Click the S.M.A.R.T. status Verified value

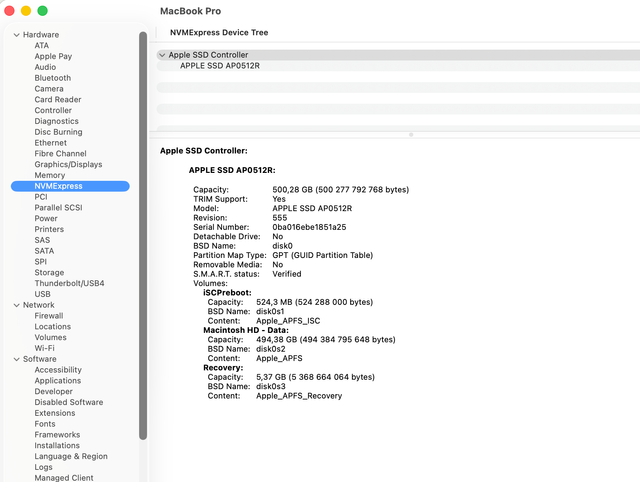(287, 274)
